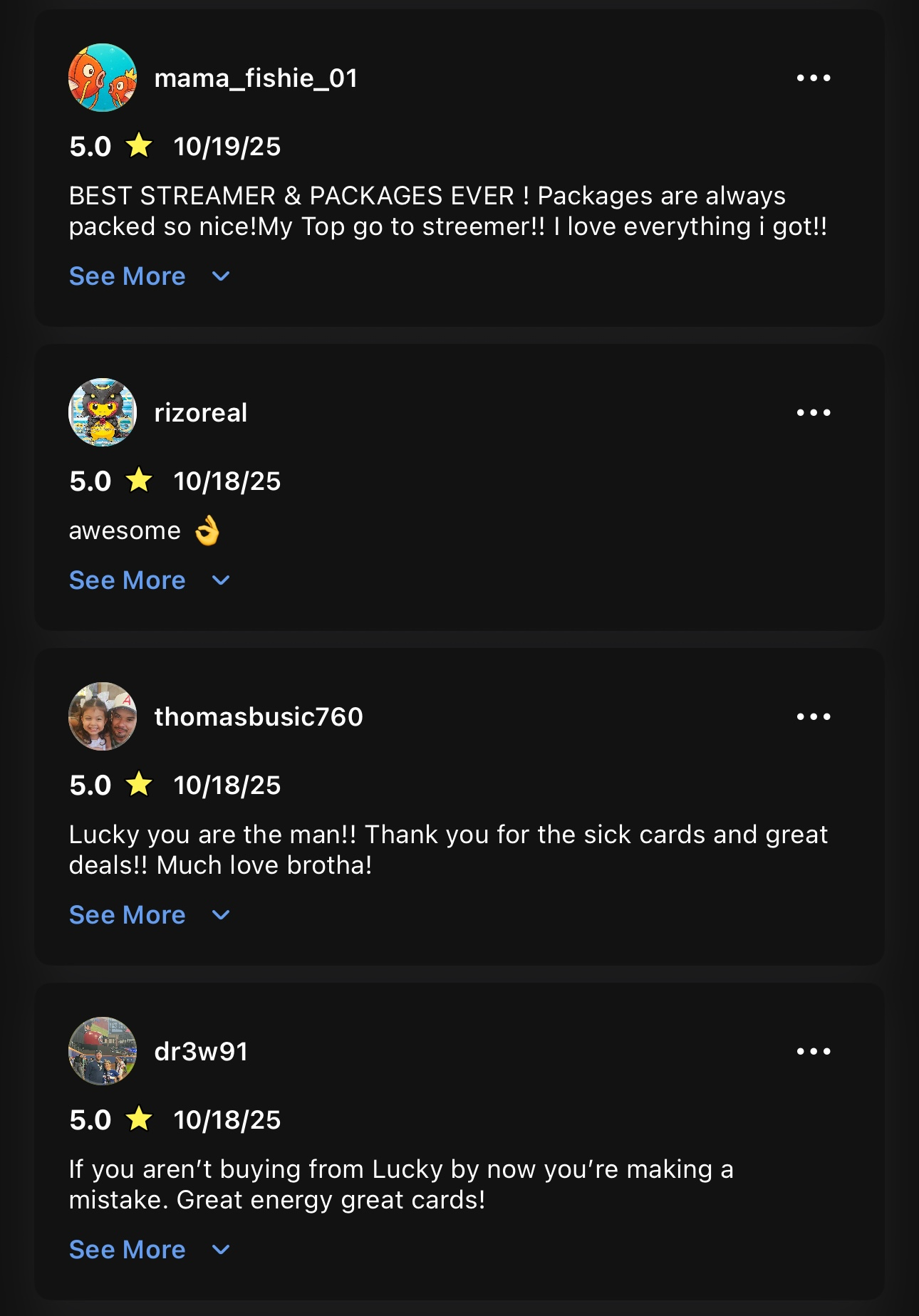Viewport: 919px width, 1316px height.
Task: Open options menu for mama_fishie_01's review
Action: pyautogui.click(x=814, y=78)
